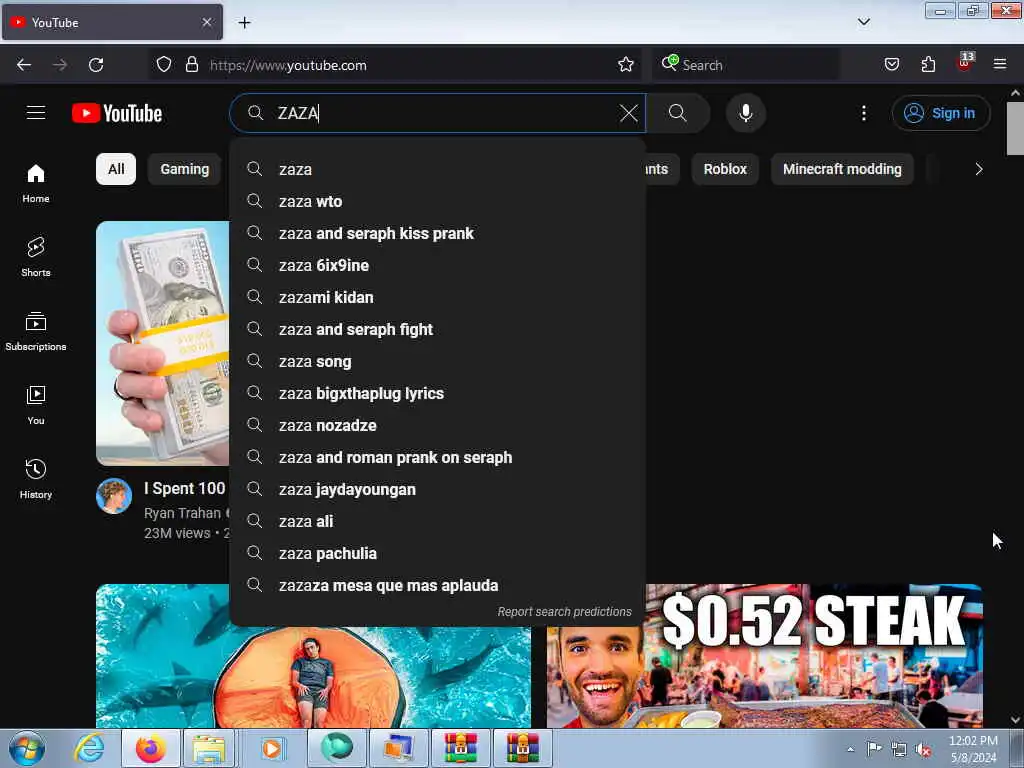The image size is (1024, 768).
Task: Open the YouTube guide hamburger menu
Action: tap(36, 113)
